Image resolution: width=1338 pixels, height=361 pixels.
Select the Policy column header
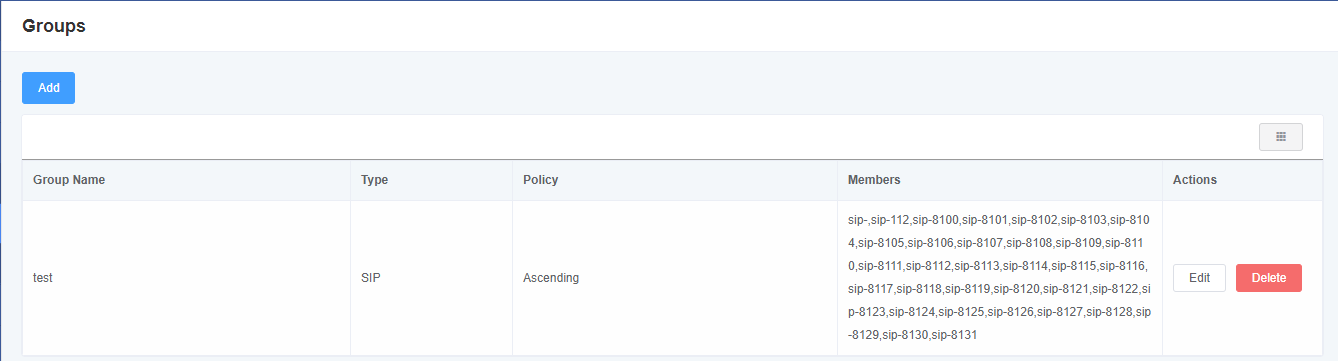pyautogui.click(x=540, y=180)
